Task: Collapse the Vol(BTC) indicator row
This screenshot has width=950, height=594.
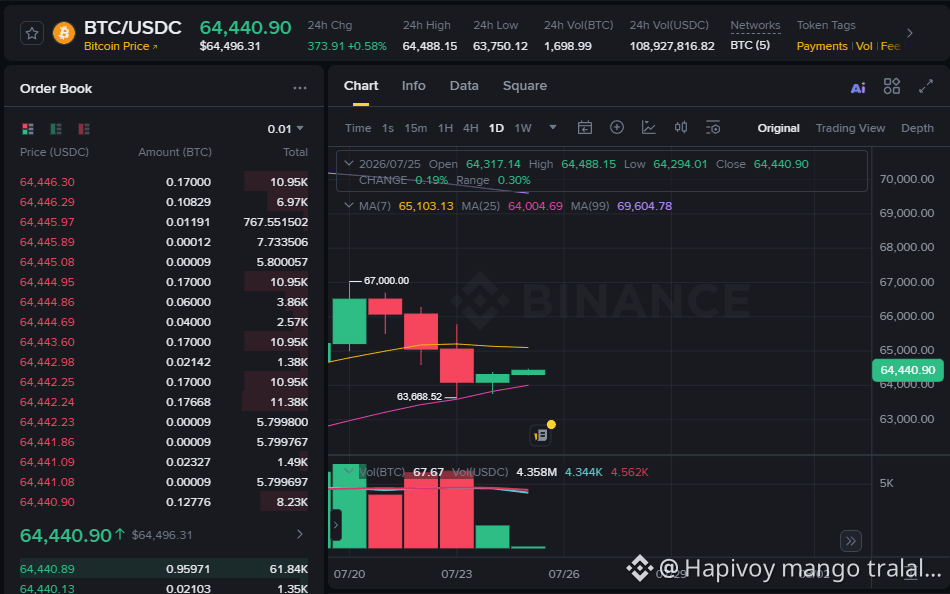Action: coord(348,471)
